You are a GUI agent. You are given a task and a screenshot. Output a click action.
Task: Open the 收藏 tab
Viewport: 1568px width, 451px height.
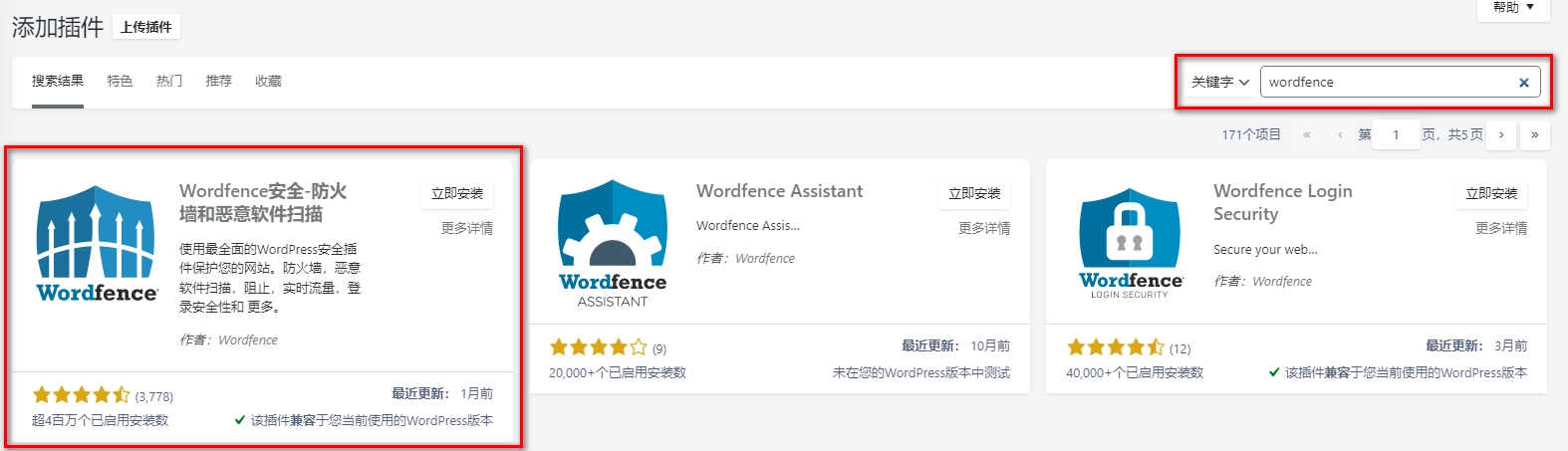[x=268, y=82]
